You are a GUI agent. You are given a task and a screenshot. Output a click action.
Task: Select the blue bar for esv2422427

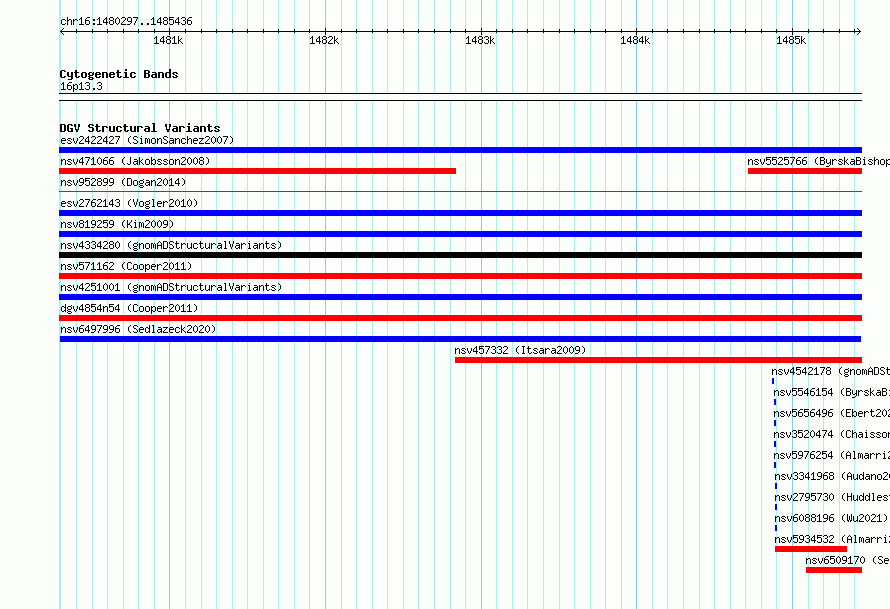pos(460,150)
